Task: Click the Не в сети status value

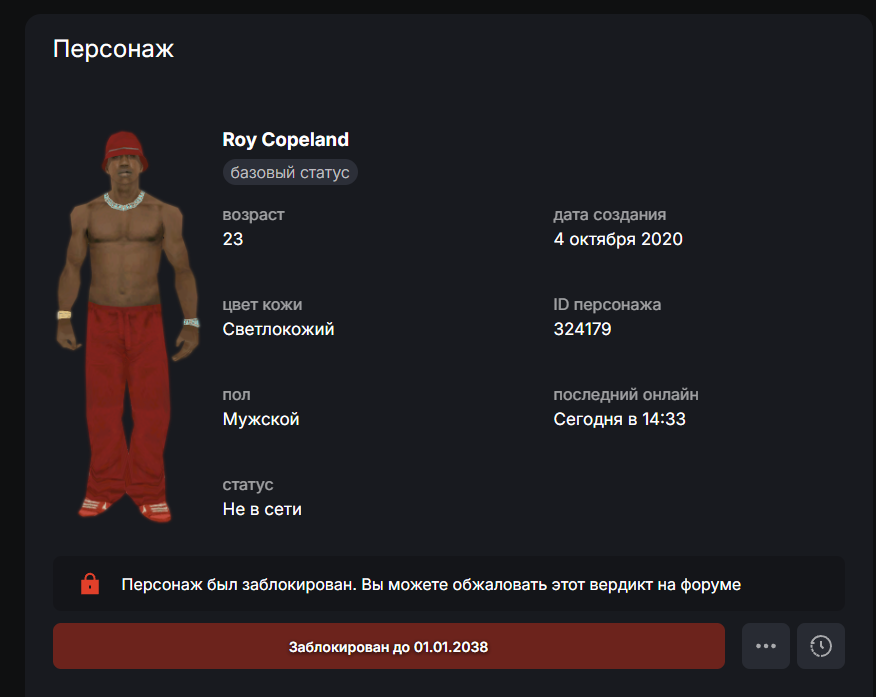Action: 262,509
